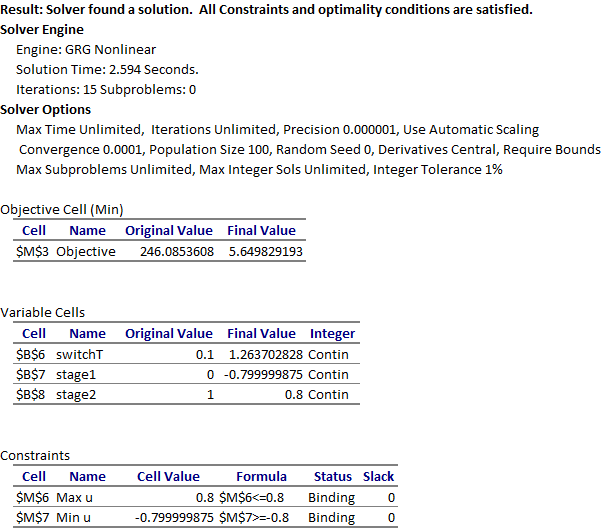606x530 pixels.
Task: Select the Max Time Unlimited options line
Action: (277, 130)
